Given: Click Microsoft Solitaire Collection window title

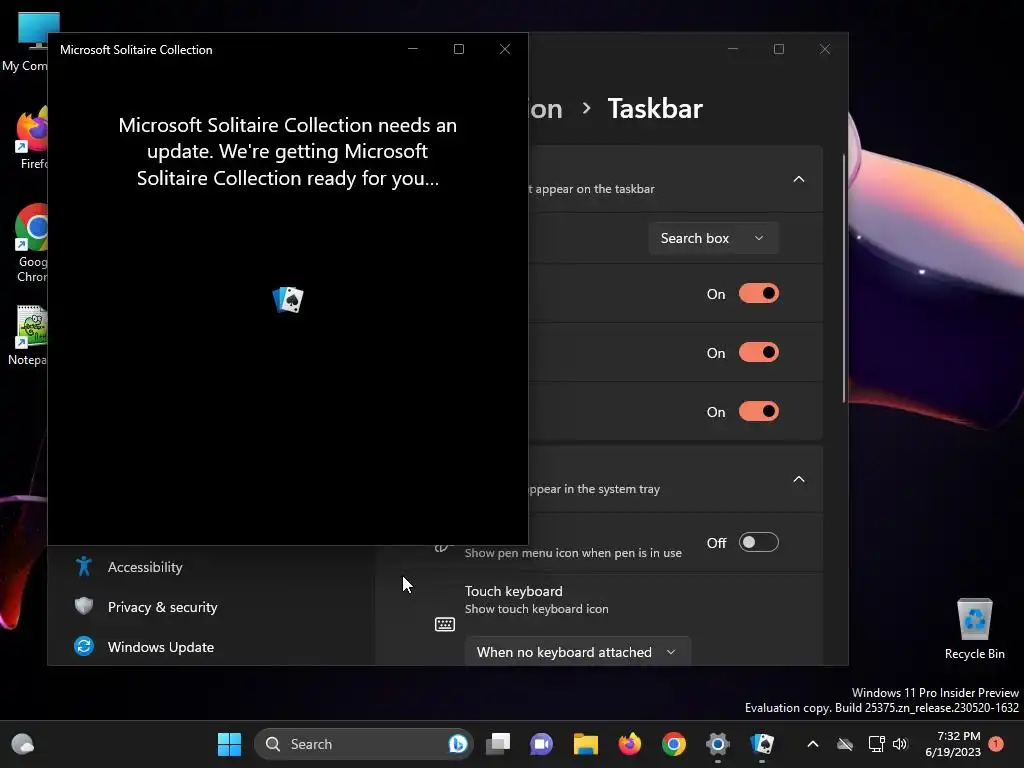Looking at the screenshot, I should [x=136, y=50].
